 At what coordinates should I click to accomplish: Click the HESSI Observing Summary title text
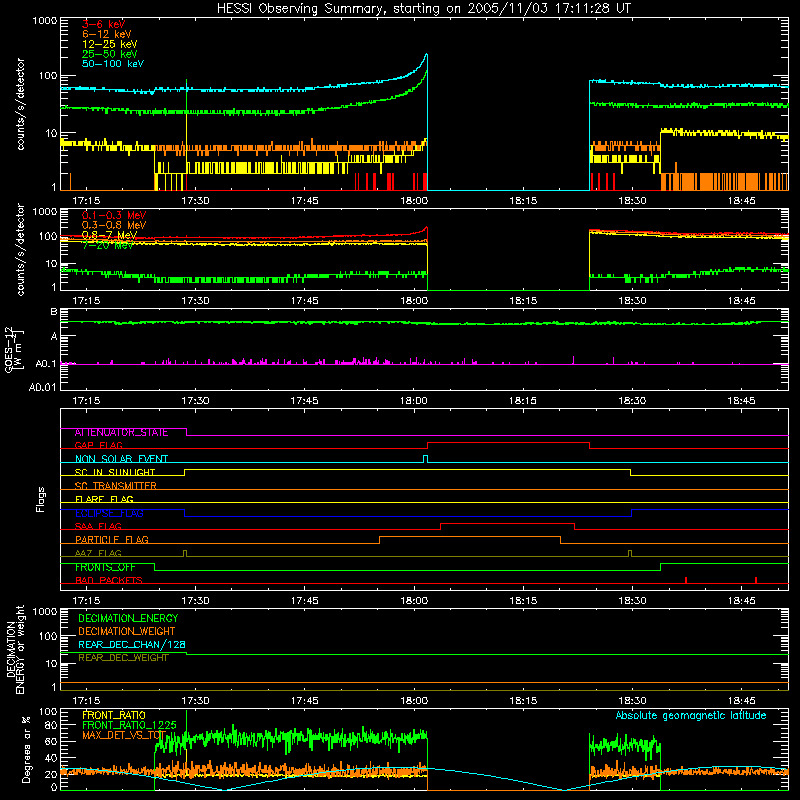[423, 9]
